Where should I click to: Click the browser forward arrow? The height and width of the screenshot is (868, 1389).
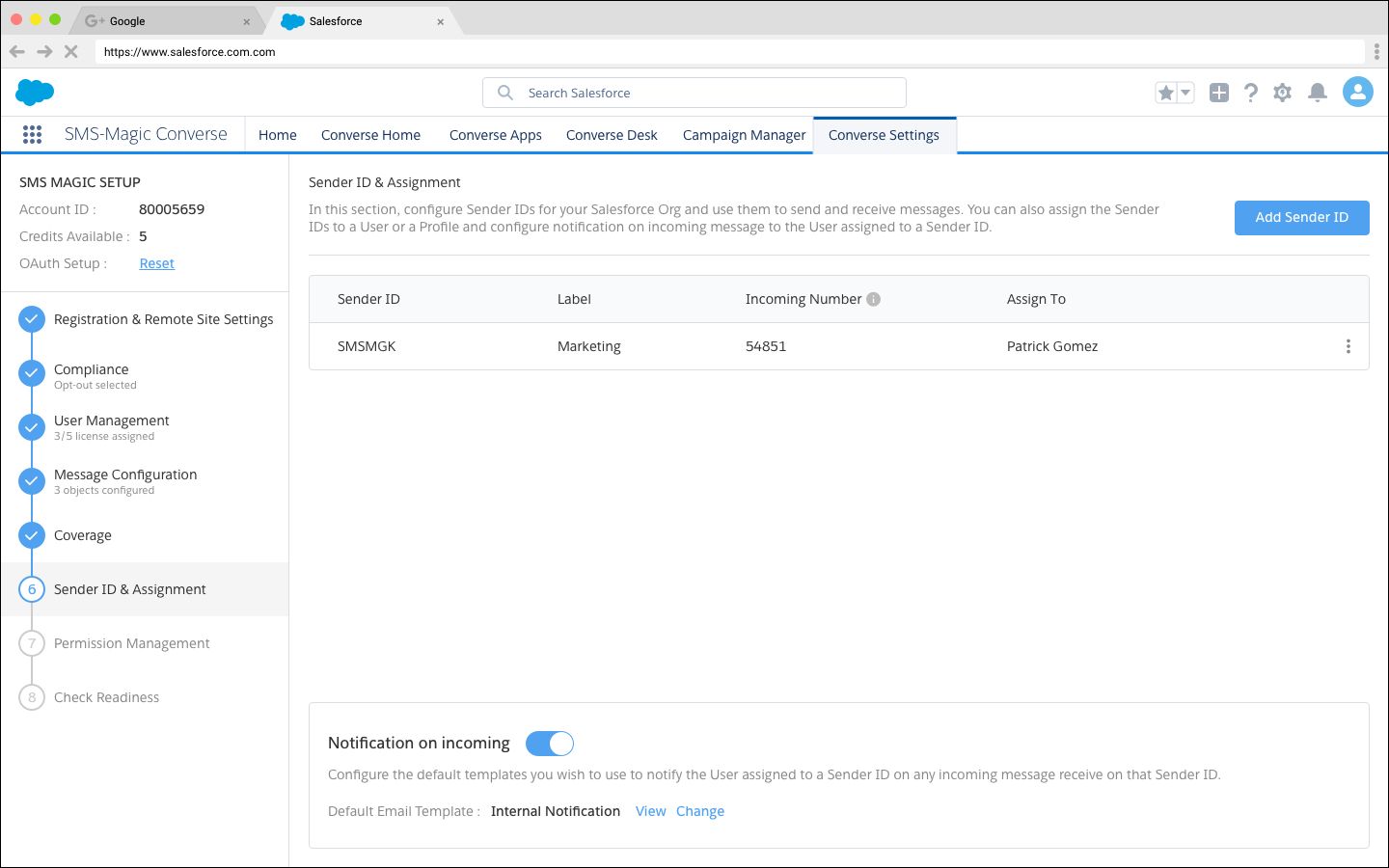click(x=44, y=51)
